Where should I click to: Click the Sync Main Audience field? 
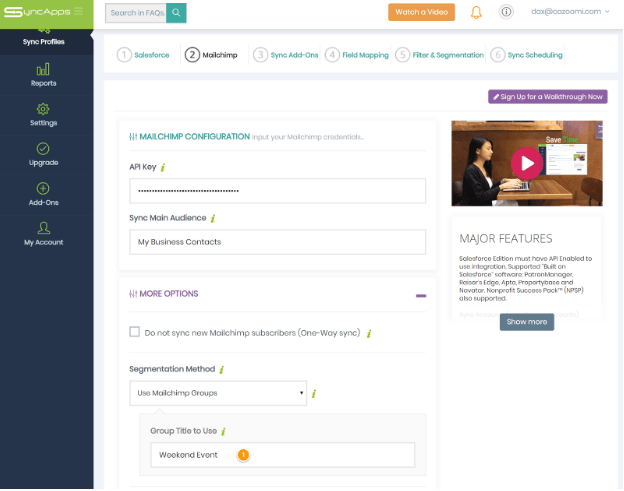coord(277,242)
